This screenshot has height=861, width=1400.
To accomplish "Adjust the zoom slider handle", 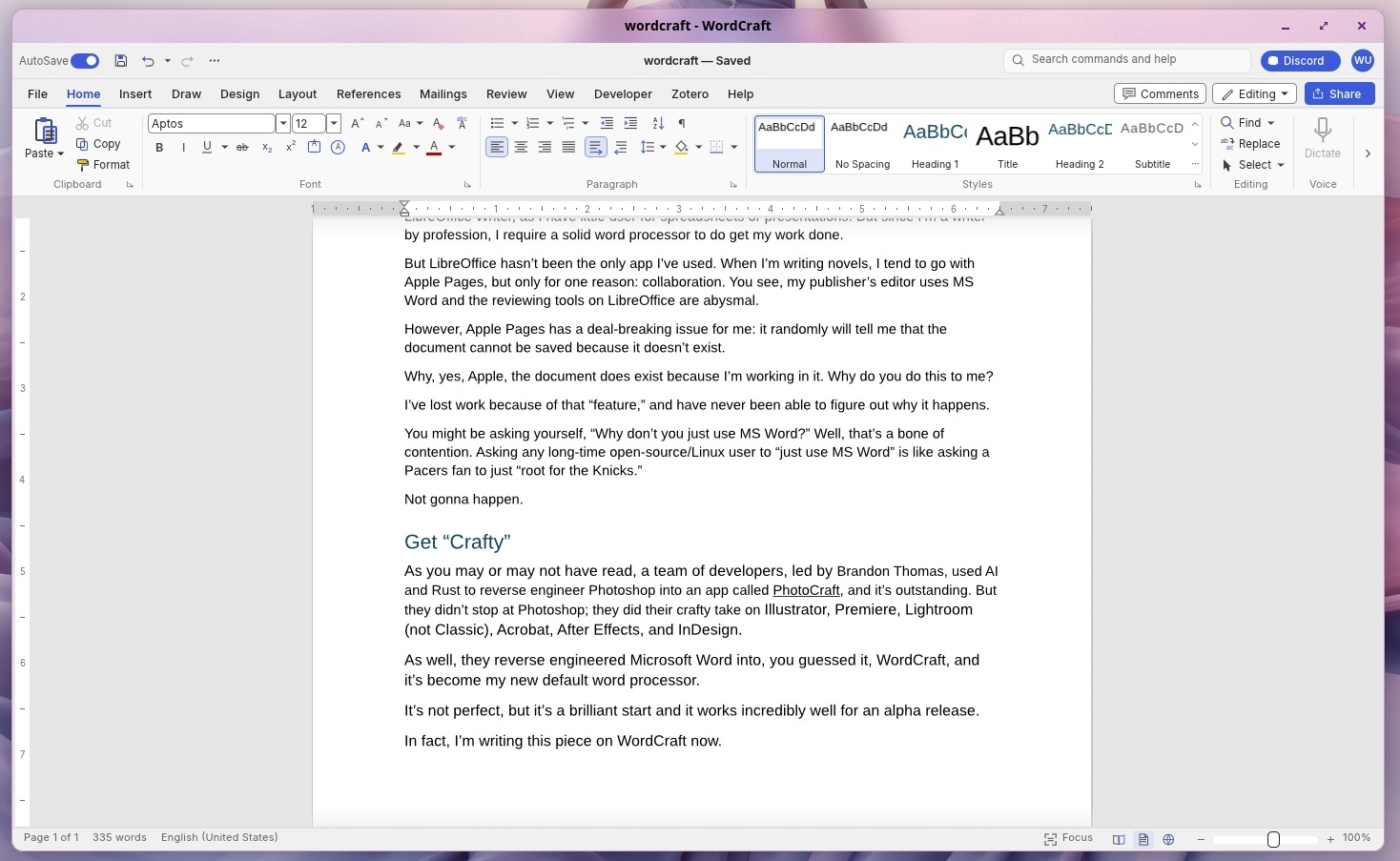I will point(1273,839).
